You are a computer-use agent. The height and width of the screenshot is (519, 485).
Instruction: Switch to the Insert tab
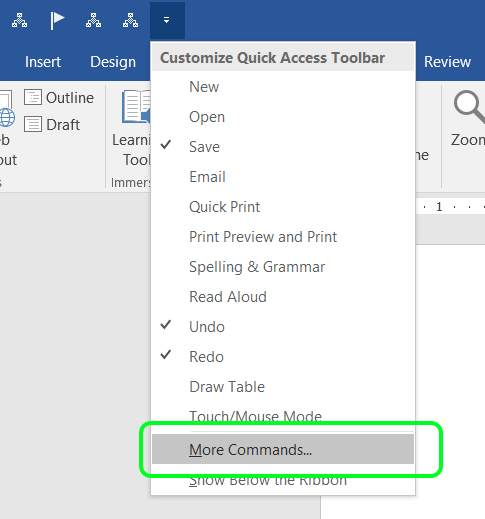pyautogui.click(x=43, y=62)
